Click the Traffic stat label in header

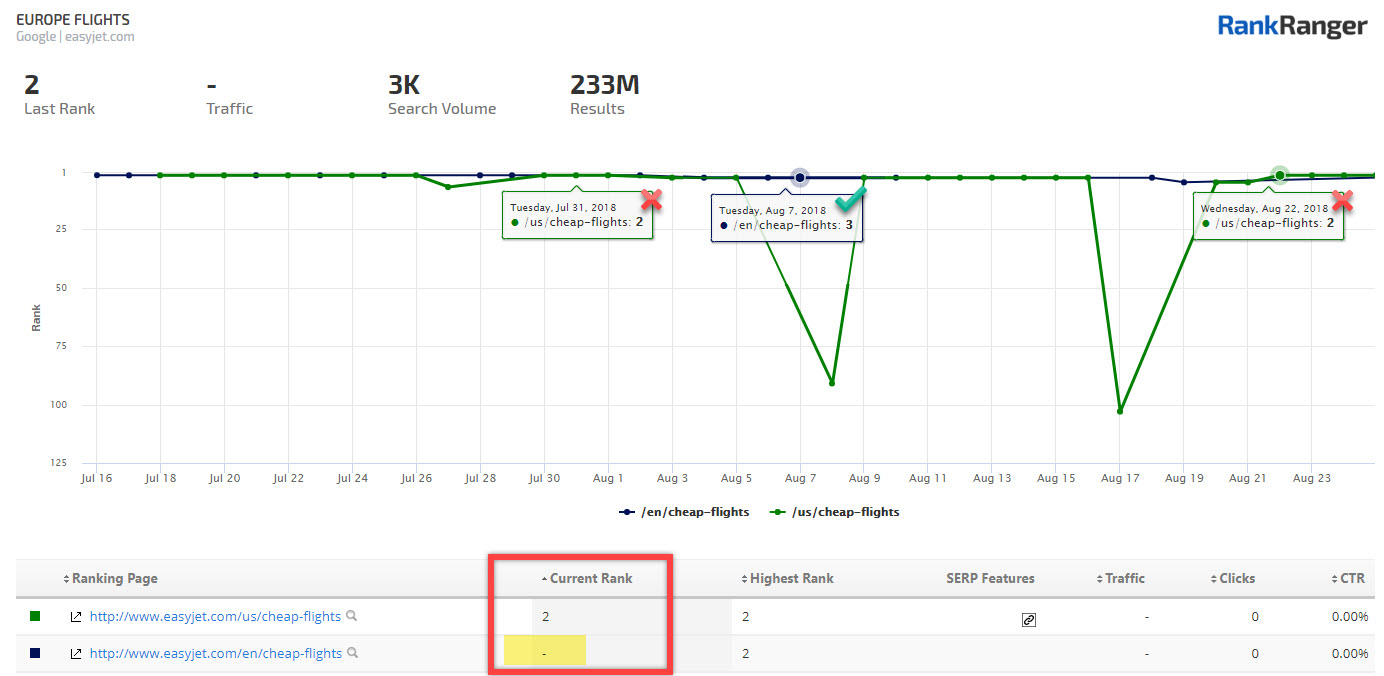230,109
